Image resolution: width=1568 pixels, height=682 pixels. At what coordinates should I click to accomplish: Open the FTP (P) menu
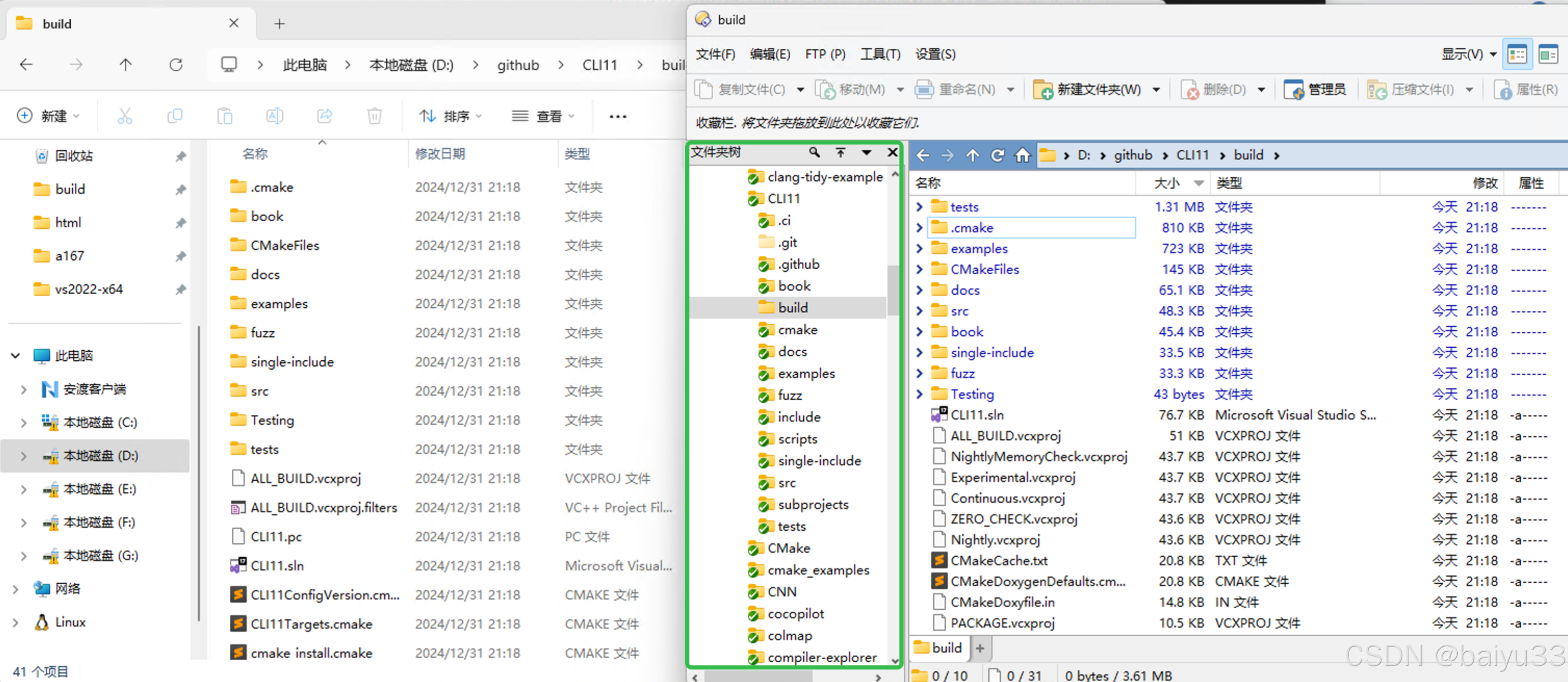(825, 54)
